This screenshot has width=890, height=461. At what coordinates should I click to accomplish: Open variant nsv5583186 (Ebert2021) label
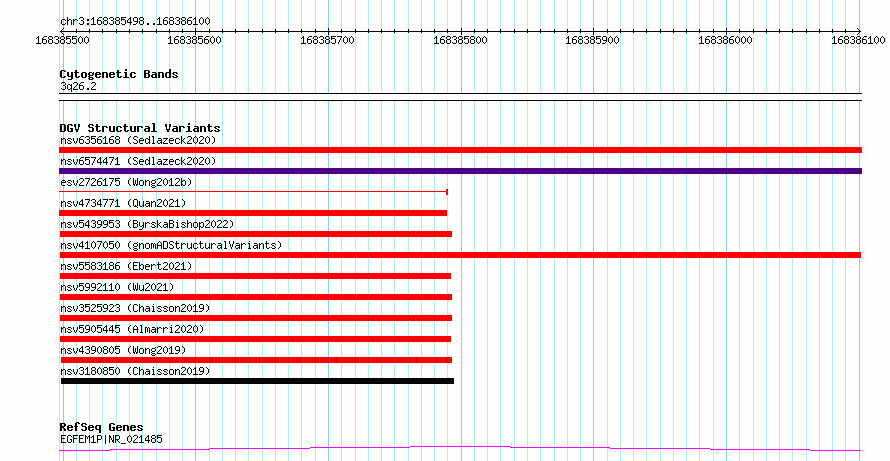126,266
